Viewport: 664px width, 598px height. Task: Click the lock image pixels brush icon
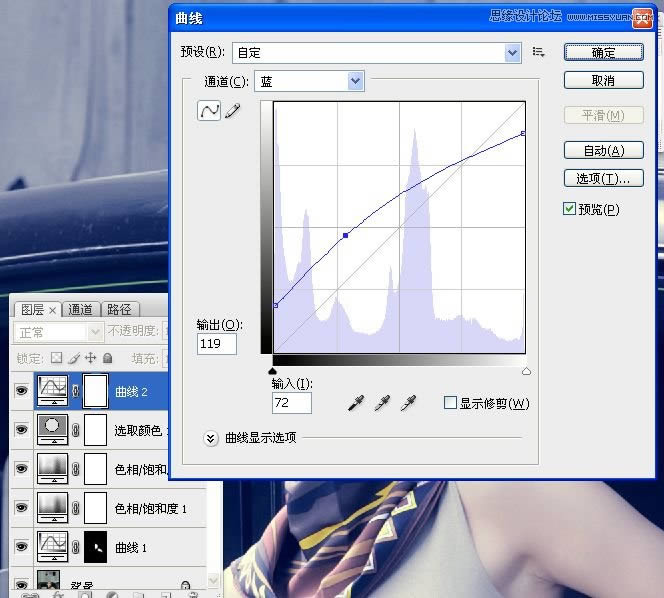point(74,358)
